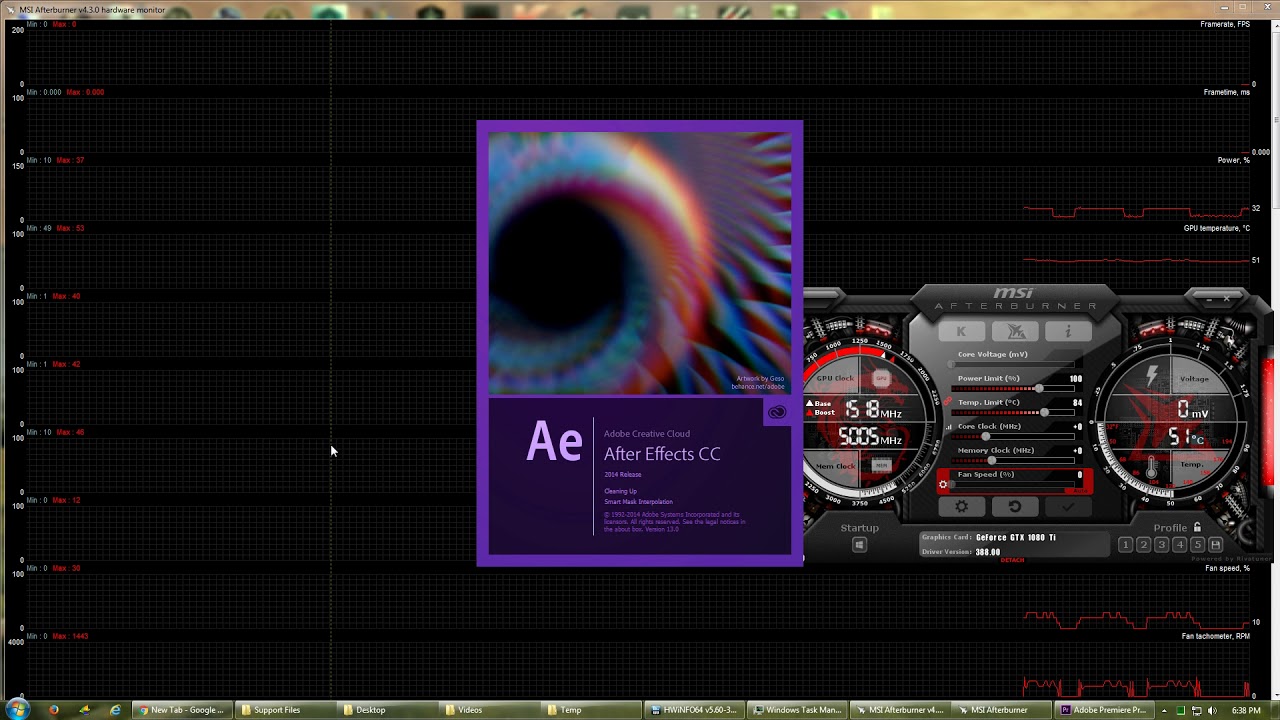Image resolution: width=1280 pixels, height=720 pixels.
Task: Save the profile with the floppy disk icon
Action: pyautogui.click(x=1215, y=545)
